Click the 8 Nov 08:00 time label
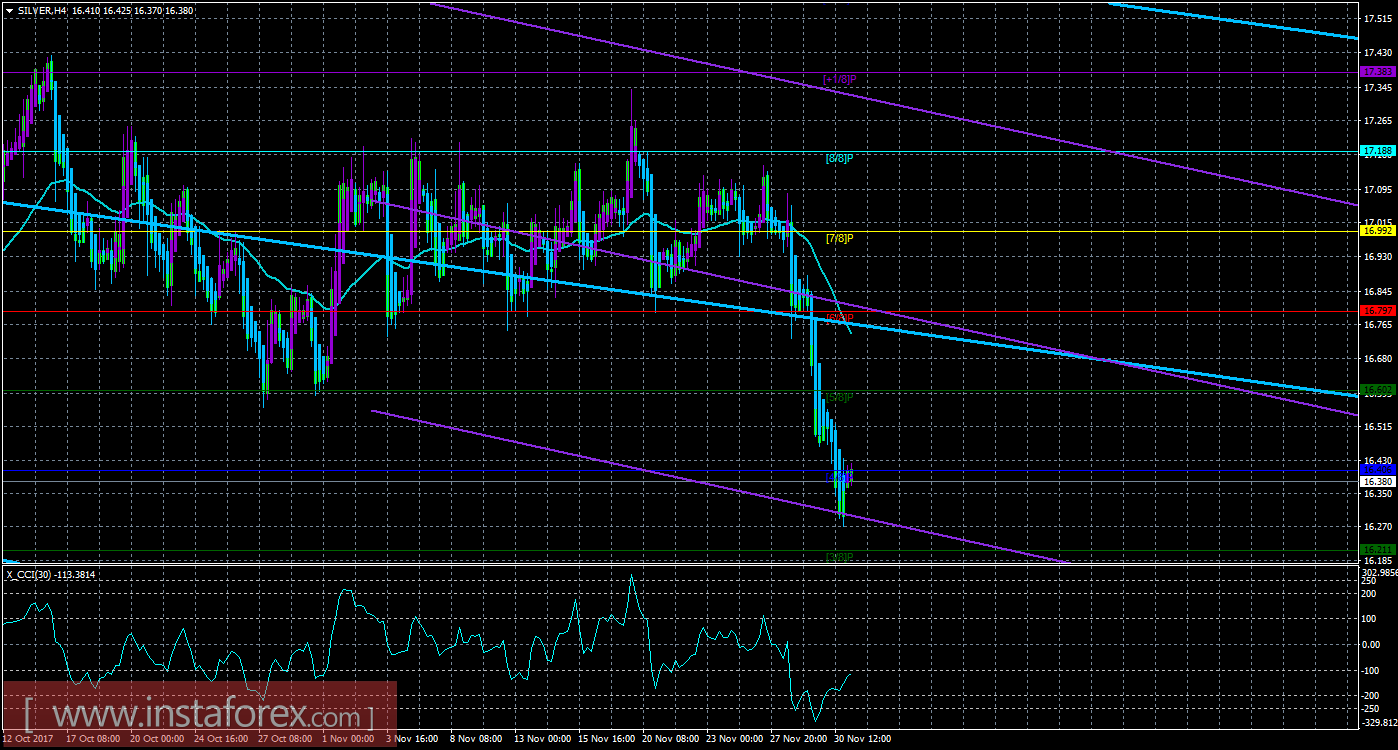 [x=478, y=739]
